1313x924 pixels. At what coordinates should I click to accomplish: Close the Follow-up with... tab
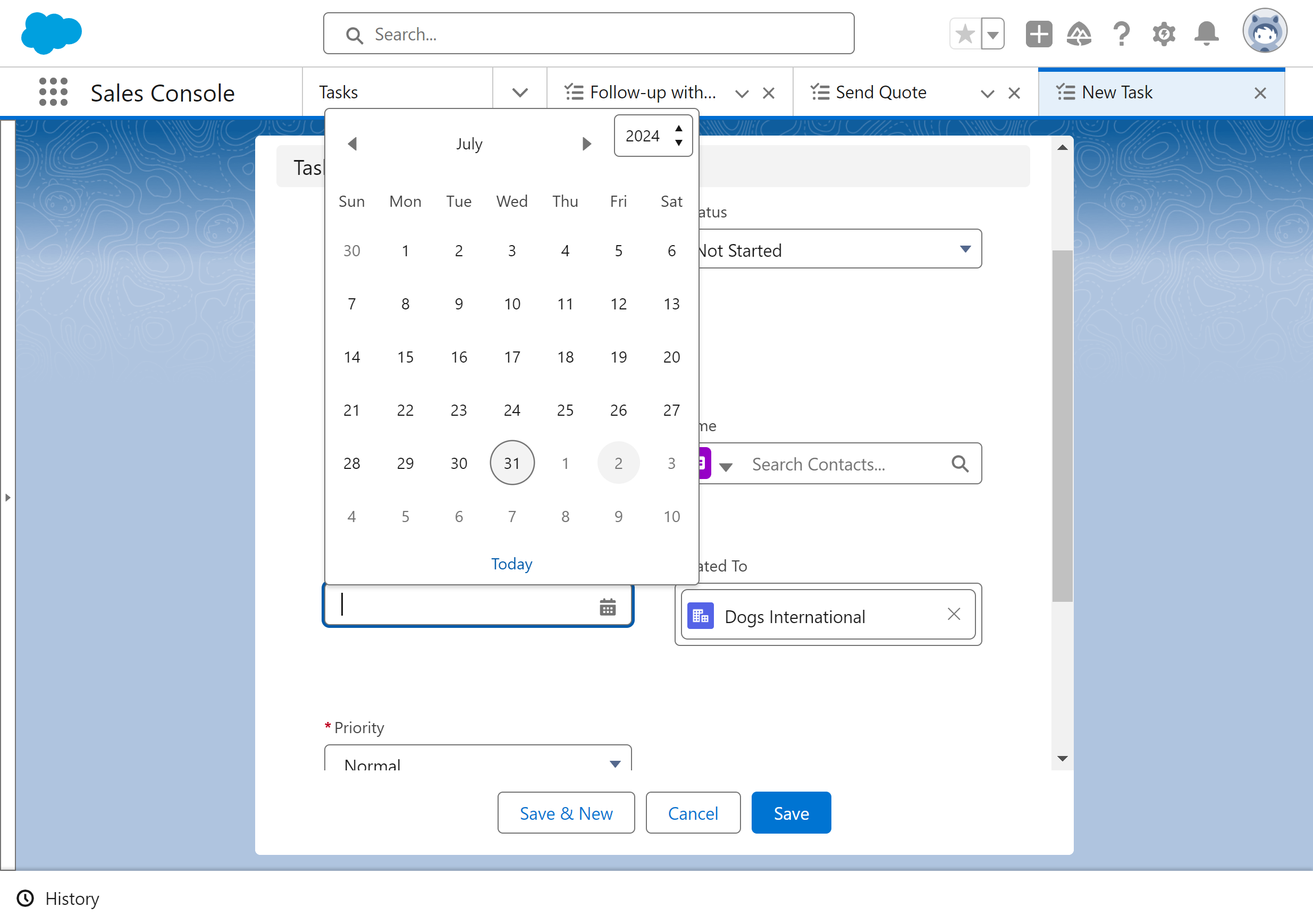768,93
